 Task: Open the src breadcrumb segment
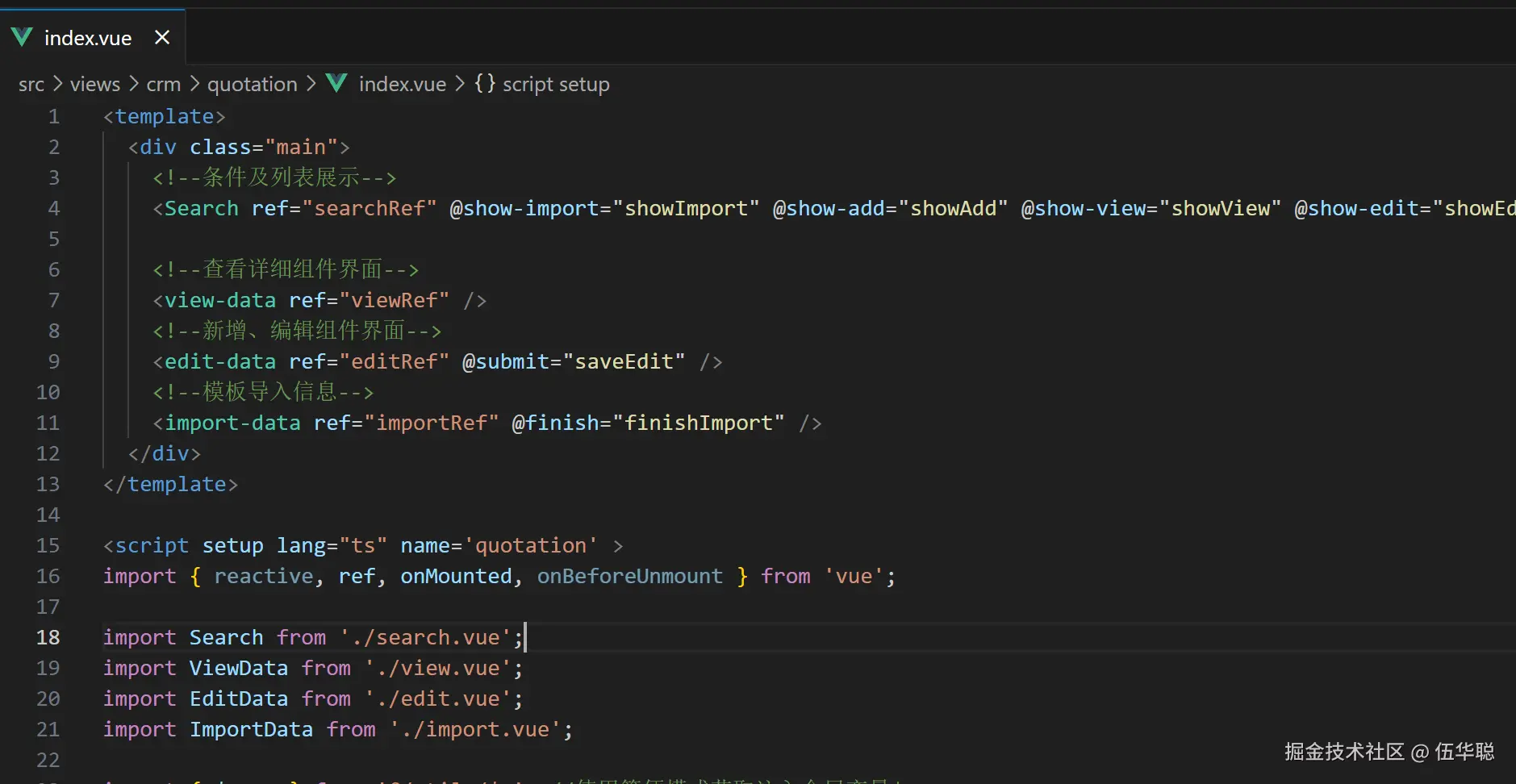click(31, 85)
